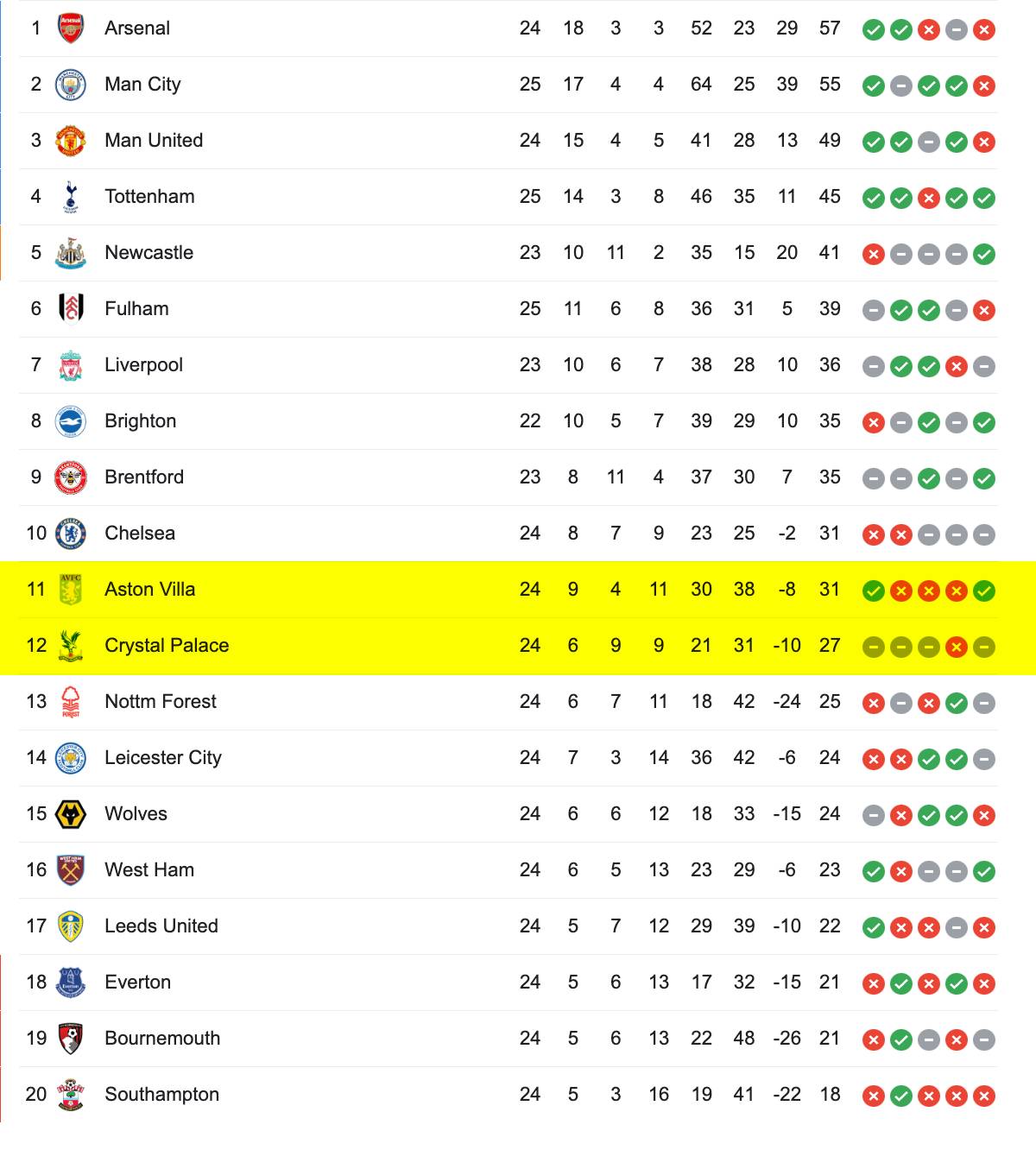Image resolution: width=1036 pixels, height=1150 pixels.
Task: Click the Arsenal club crest
Action: click(71, 28)
